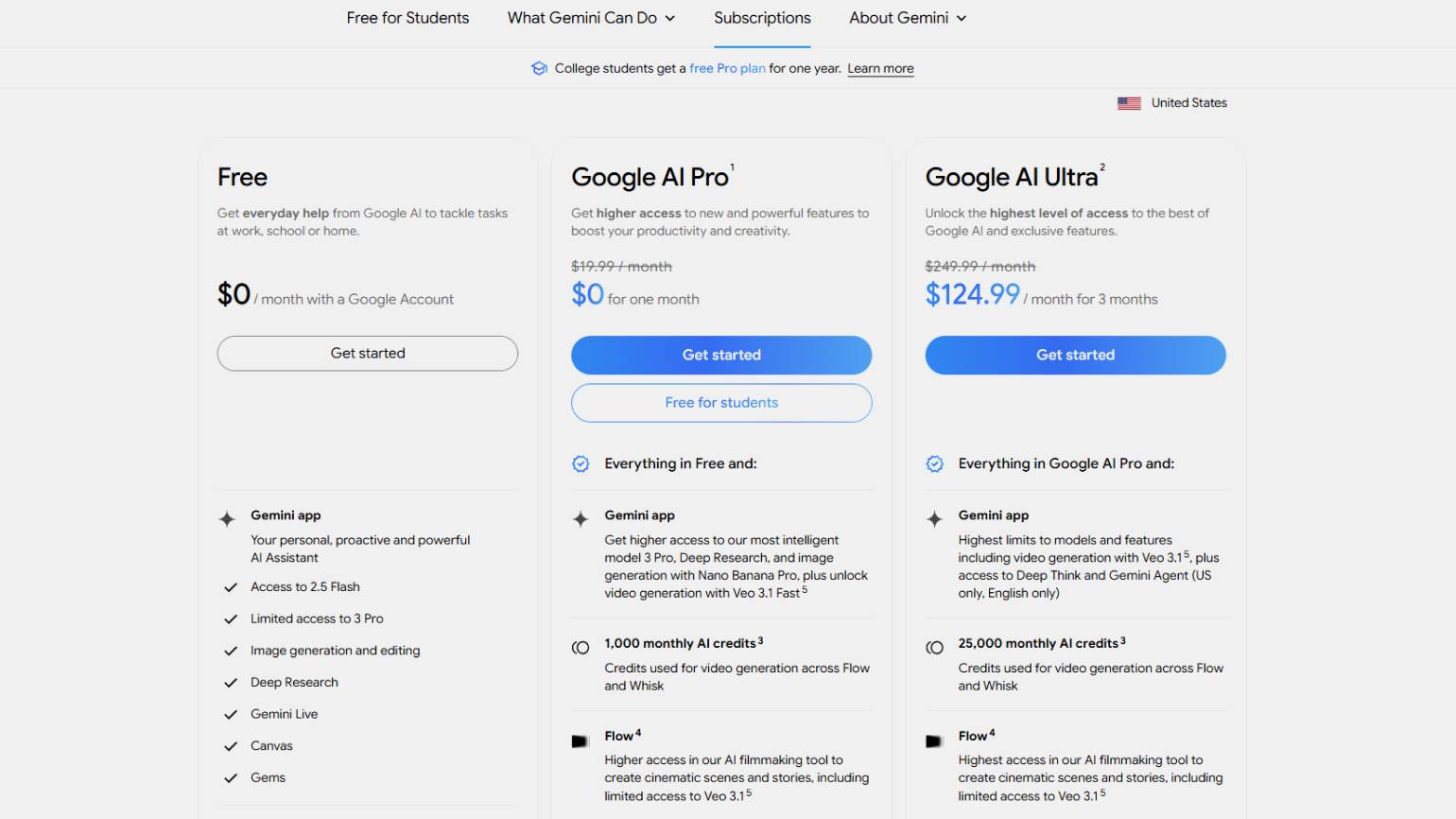The width and height of the screenshot is (1456, 819).
Task: Click the Gemini sparkle icon in Free plan
Action: (x=227, y=518)
